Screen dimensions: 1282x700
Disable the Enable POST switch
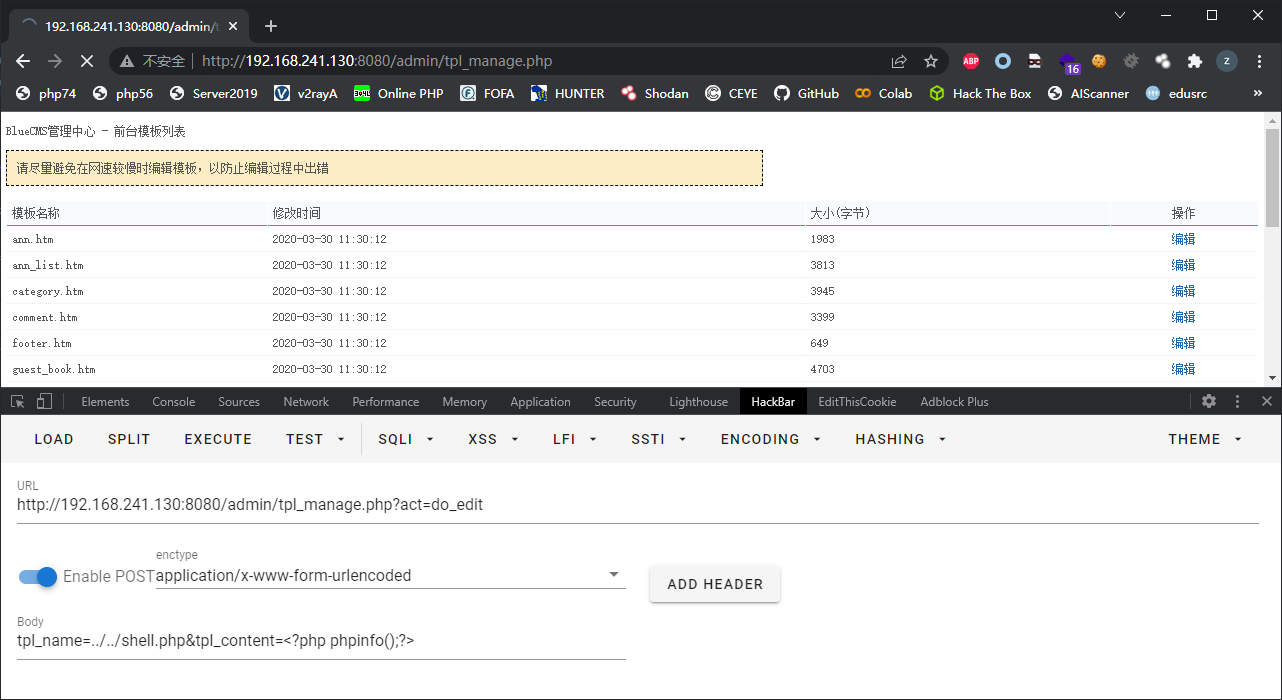point(38,577)
